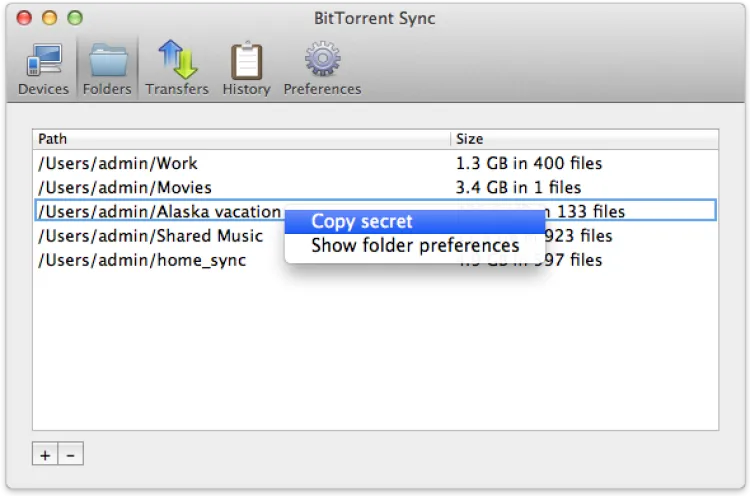Select the Folders toolbar icon
This screenshot has width=750, height=496.
tap(107, 61)
